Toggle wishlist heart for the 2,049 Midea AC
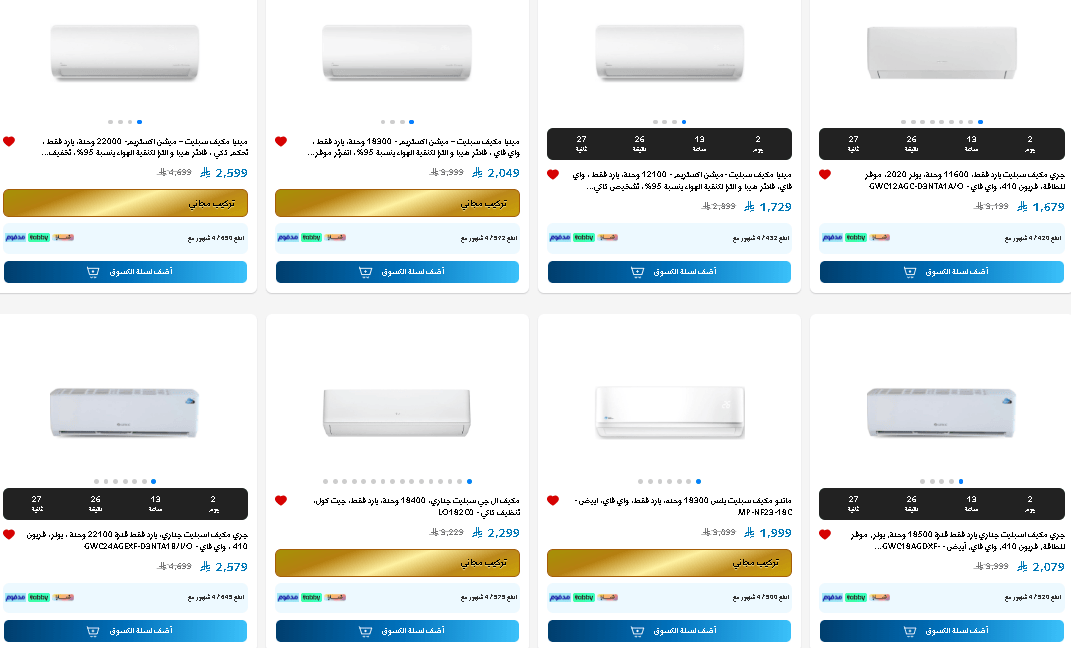Viewport: 1071px width, 648px height. [x=281, y=141]
